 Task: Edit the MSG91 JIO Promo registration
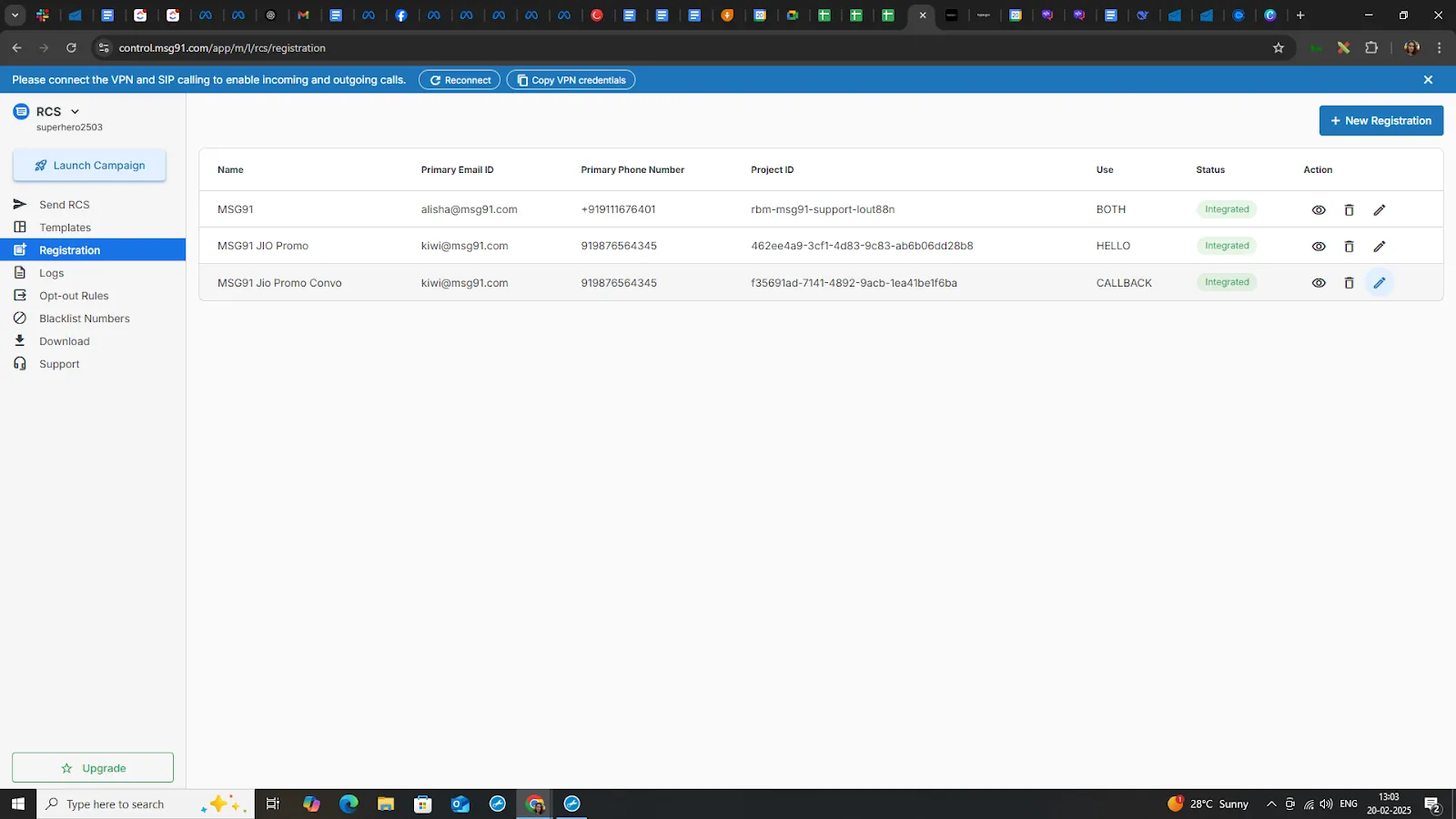click(1380, 247)
